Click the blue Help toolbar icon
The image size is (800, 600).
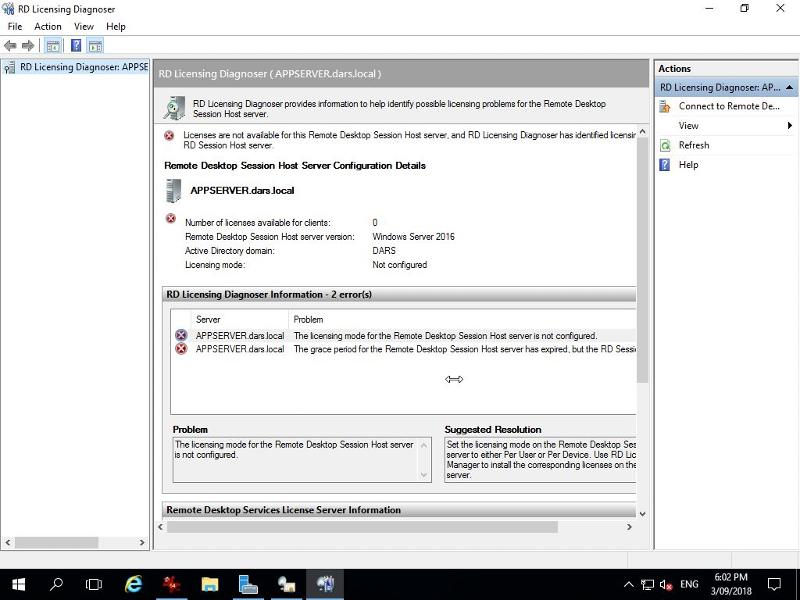[x=76, y=46]
